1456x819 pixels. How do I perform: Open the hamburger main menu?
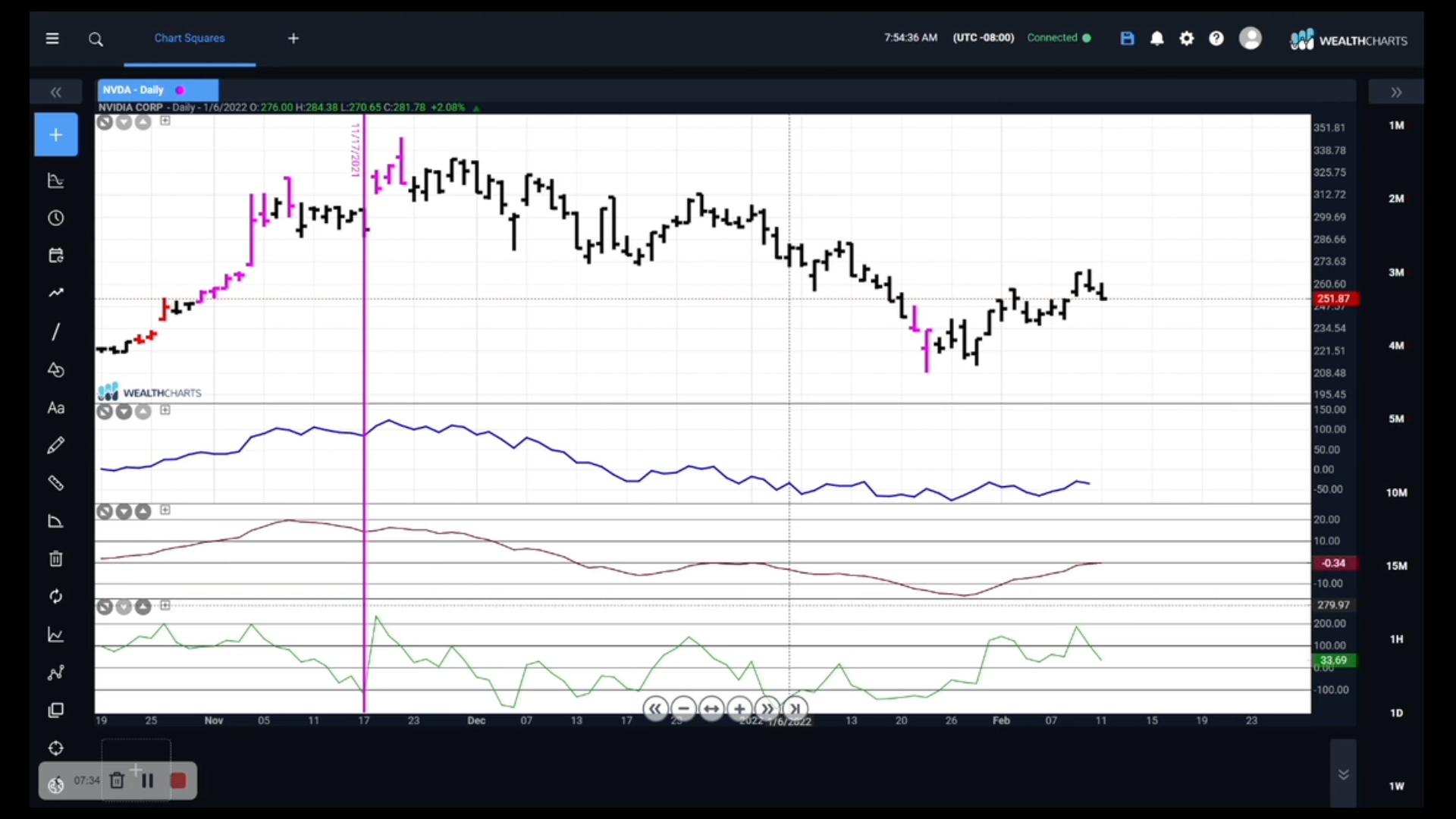click(x=52, y=39)
